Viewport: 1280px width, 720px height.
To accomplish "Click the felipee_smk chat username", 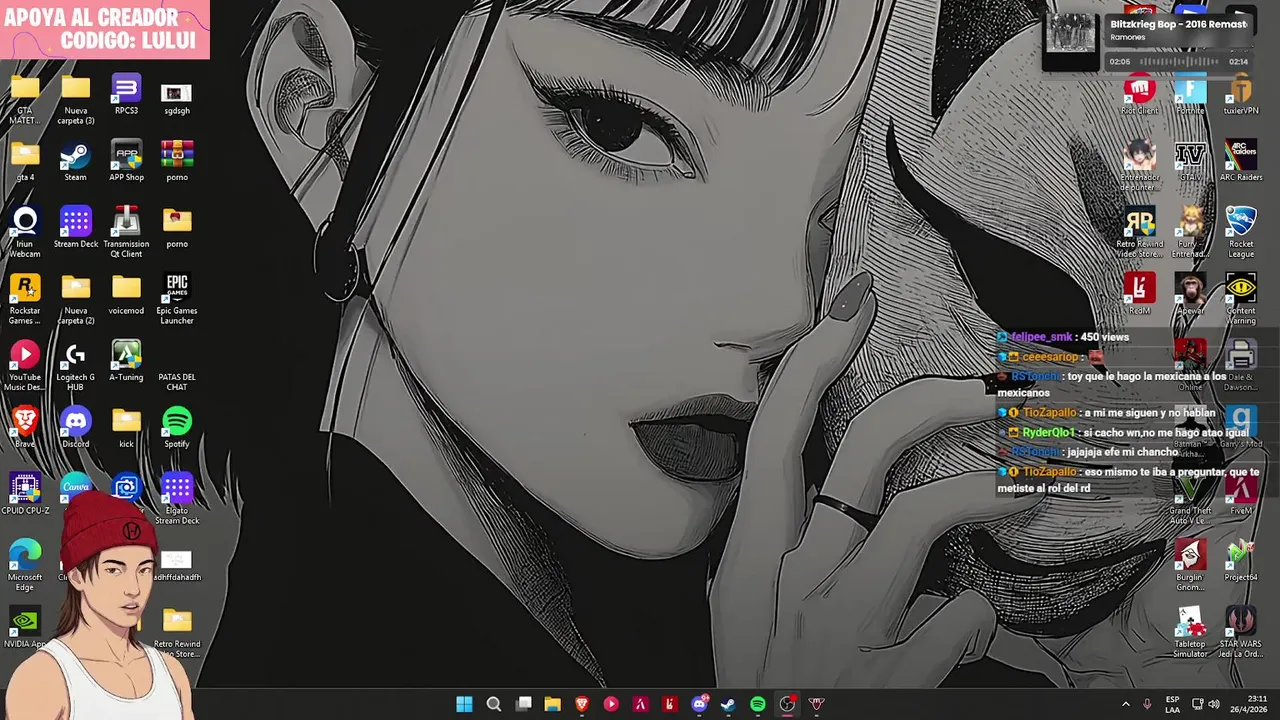I will (x=1041, y=337).
